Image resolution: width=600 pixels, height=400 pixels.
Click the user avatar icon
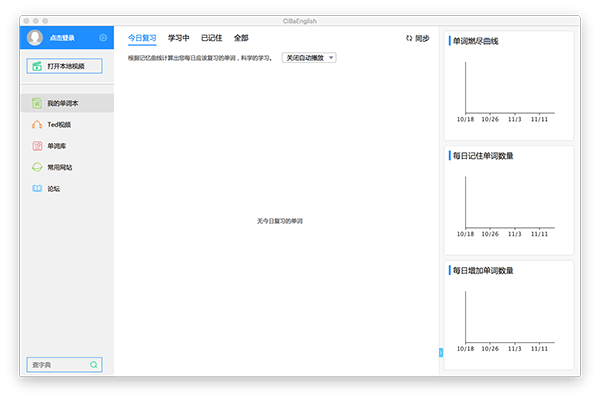[x=35, y=38]
